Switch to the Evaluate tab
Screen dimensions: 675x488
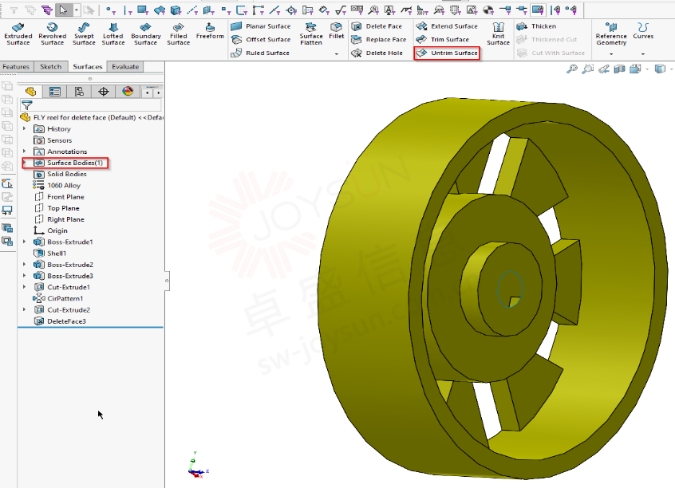[125, 67]
